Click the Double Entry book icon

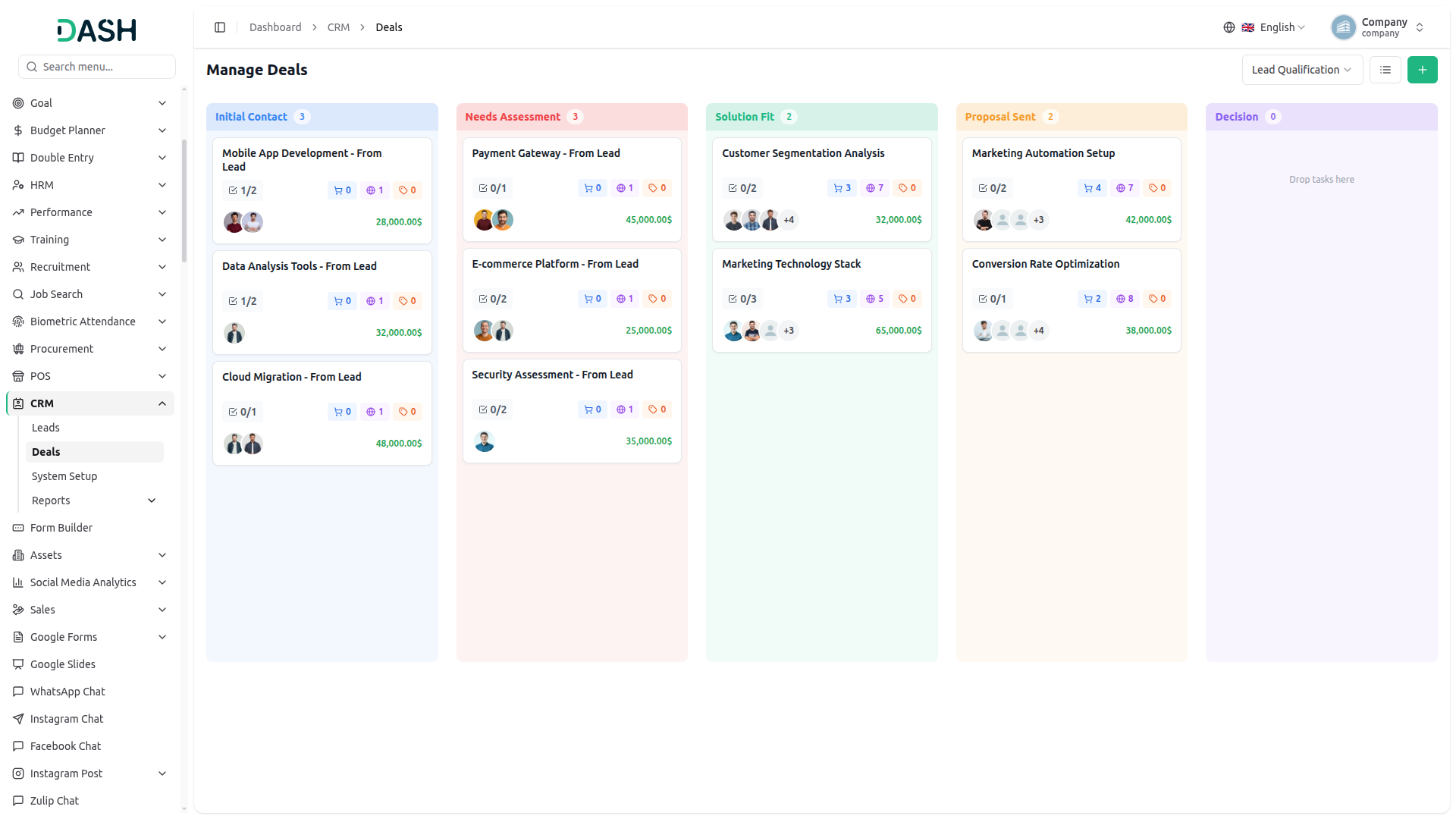pos(18,158)
